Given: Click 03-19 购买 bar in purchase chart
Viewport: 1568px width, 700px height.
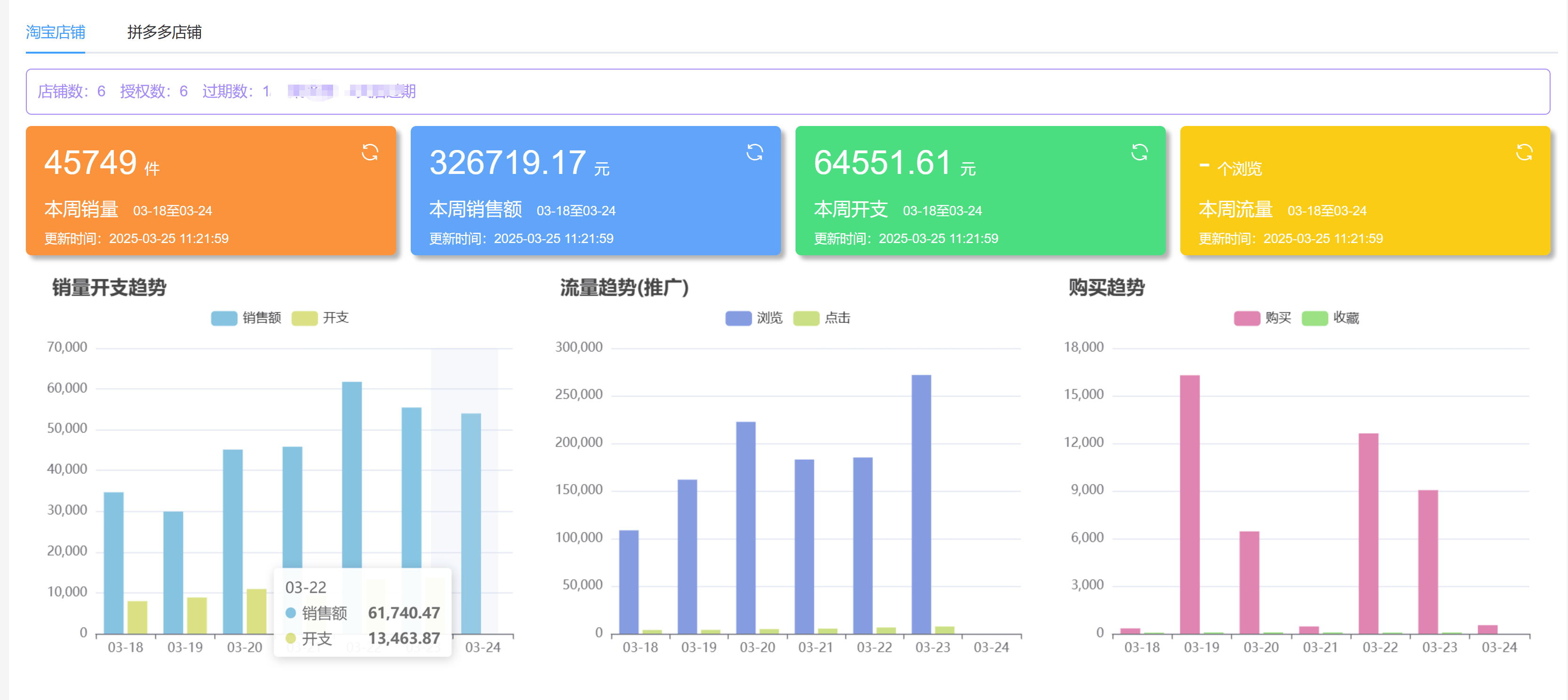Looking at the screenshot, I should click(1190, 504).
